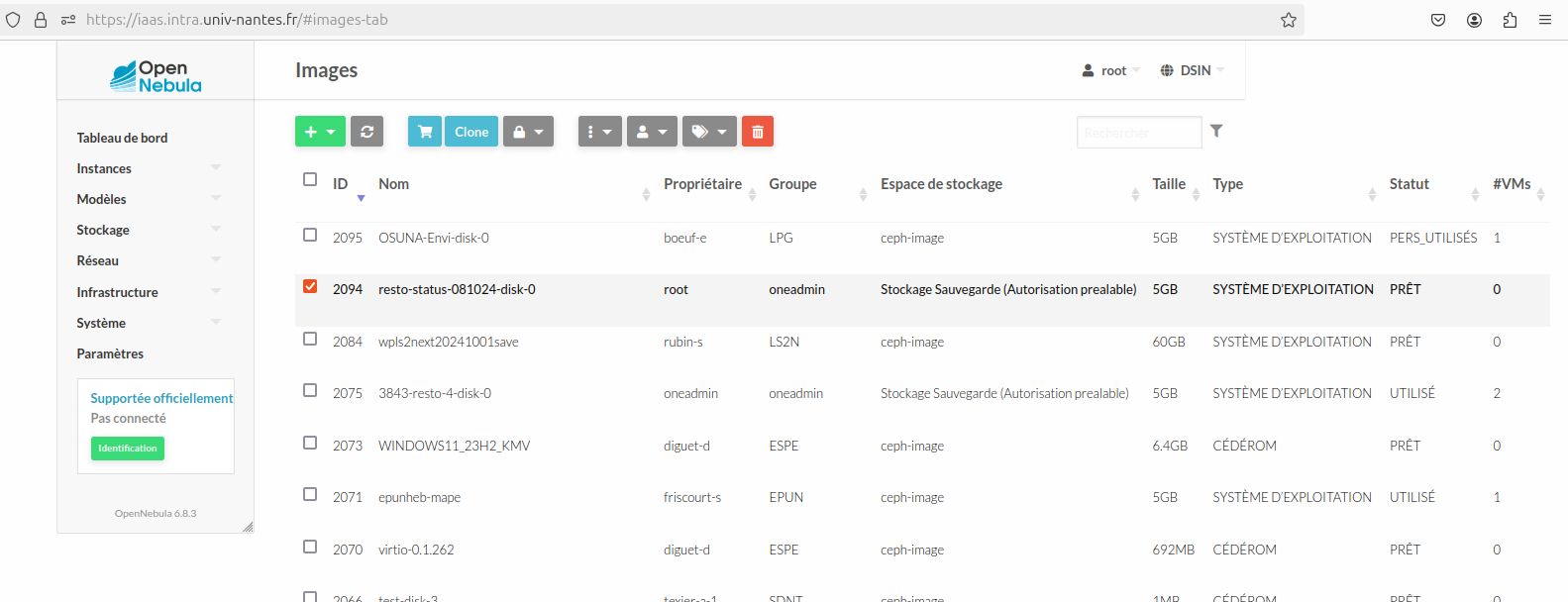Click the green Identification button
Viewport: 1568px width, 602px height.
(128, 449)
